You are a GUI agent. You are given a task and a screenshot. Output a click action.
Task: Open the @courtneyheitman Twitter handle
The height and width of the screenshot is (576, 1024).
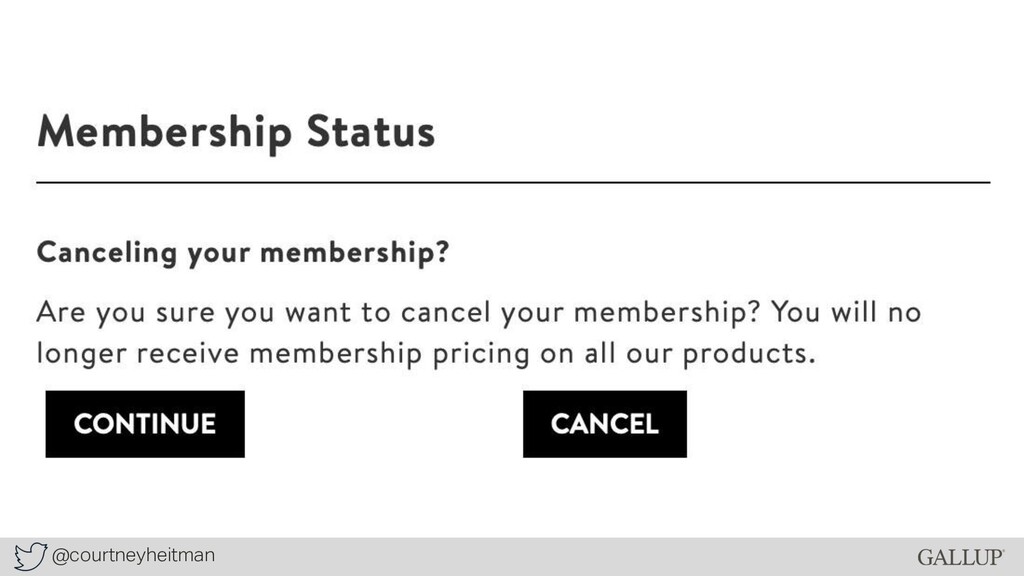tap(133, 556)
